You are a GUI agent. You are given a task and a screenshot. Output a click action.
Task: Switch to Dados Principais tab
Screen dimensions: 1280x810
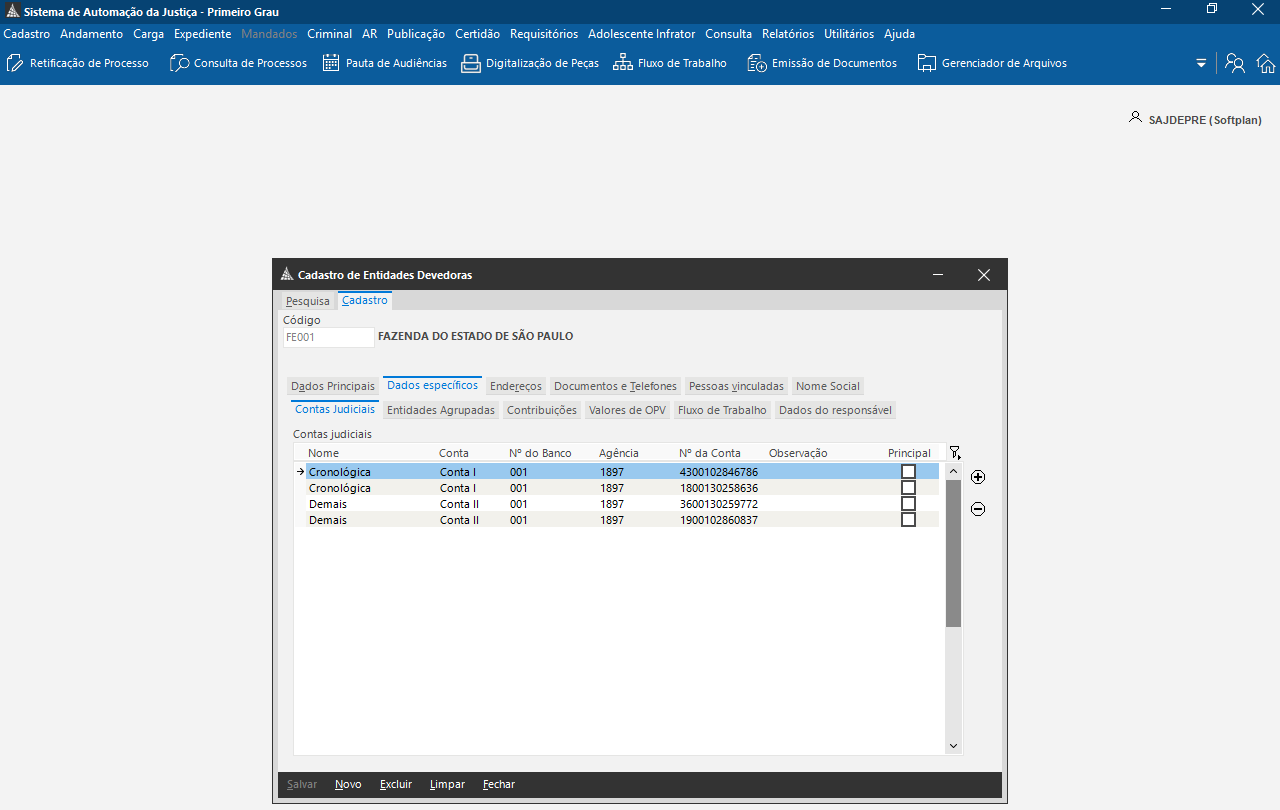click(333, 386)
